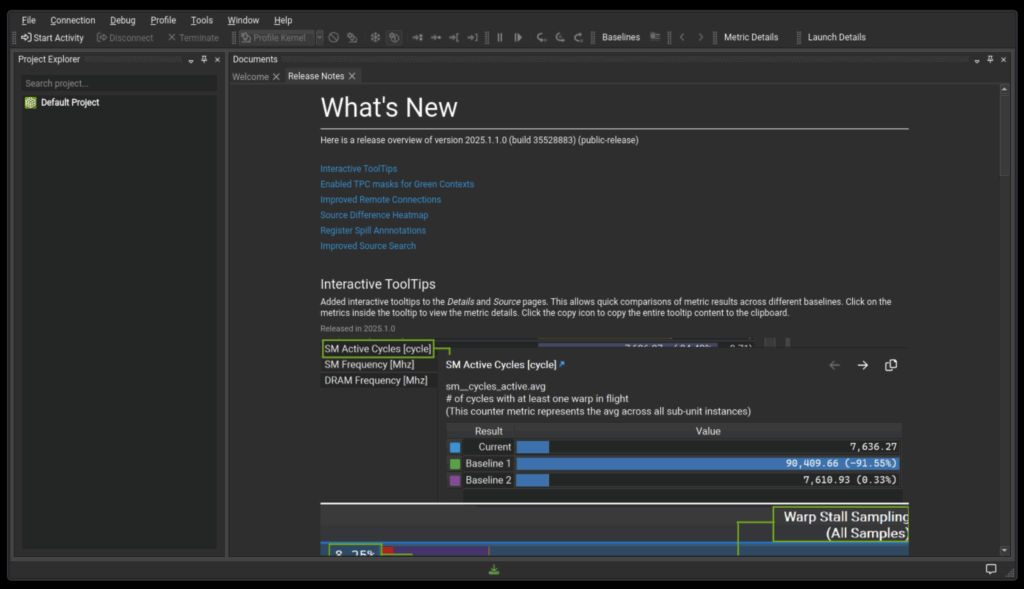Open Launch Details from toolbar
This screenshot has height=589, width=1024.
(x=836, y=38)
